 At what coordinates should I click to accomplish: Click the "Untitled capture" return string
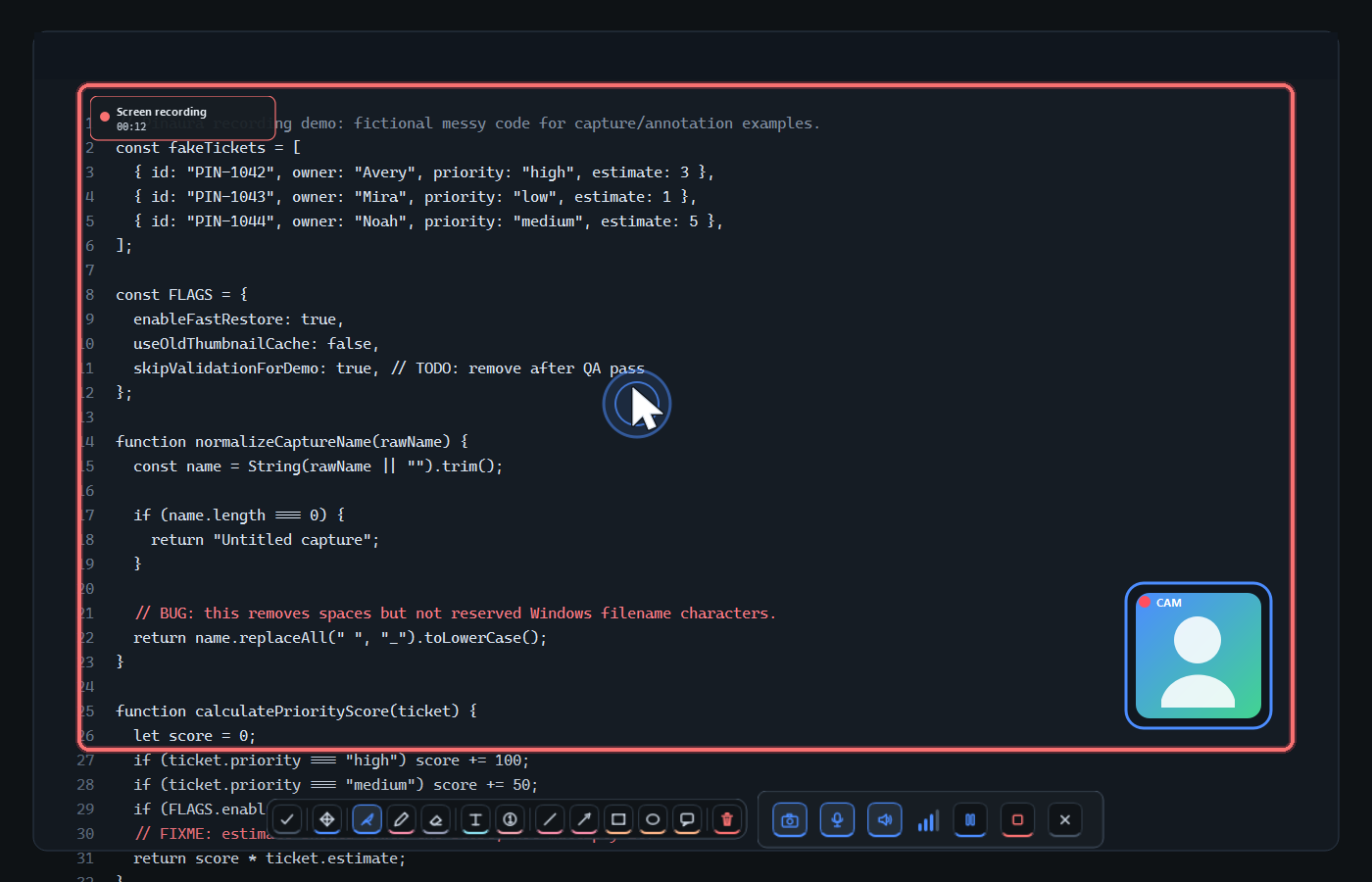(x=292, y=540)
